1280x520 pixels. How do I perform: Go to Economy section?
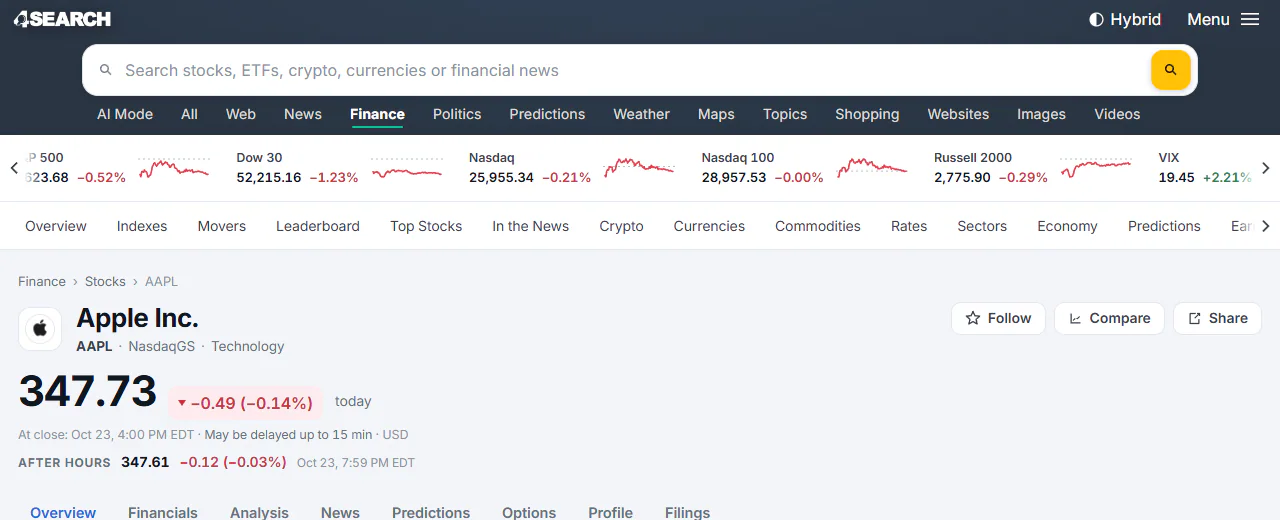point(1067,226)
